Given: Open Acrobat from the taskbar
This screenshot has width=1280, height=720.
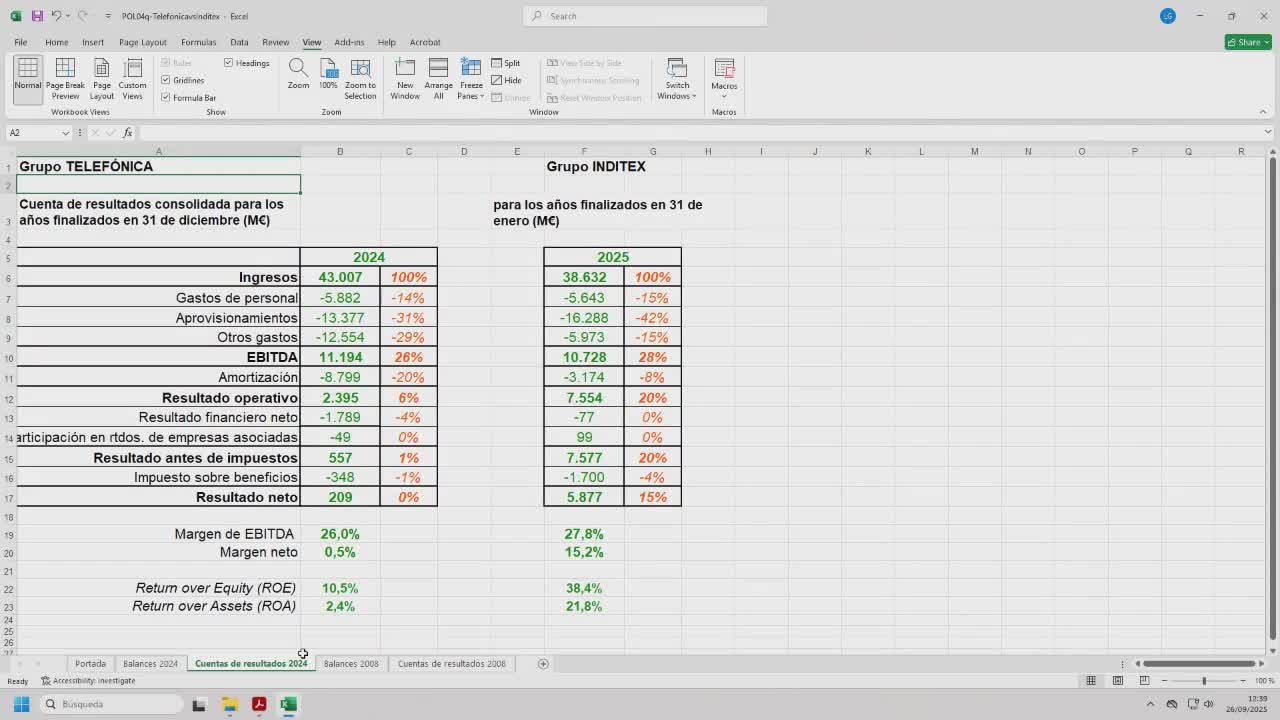Looking at the screenshot, I should (259, 704).
